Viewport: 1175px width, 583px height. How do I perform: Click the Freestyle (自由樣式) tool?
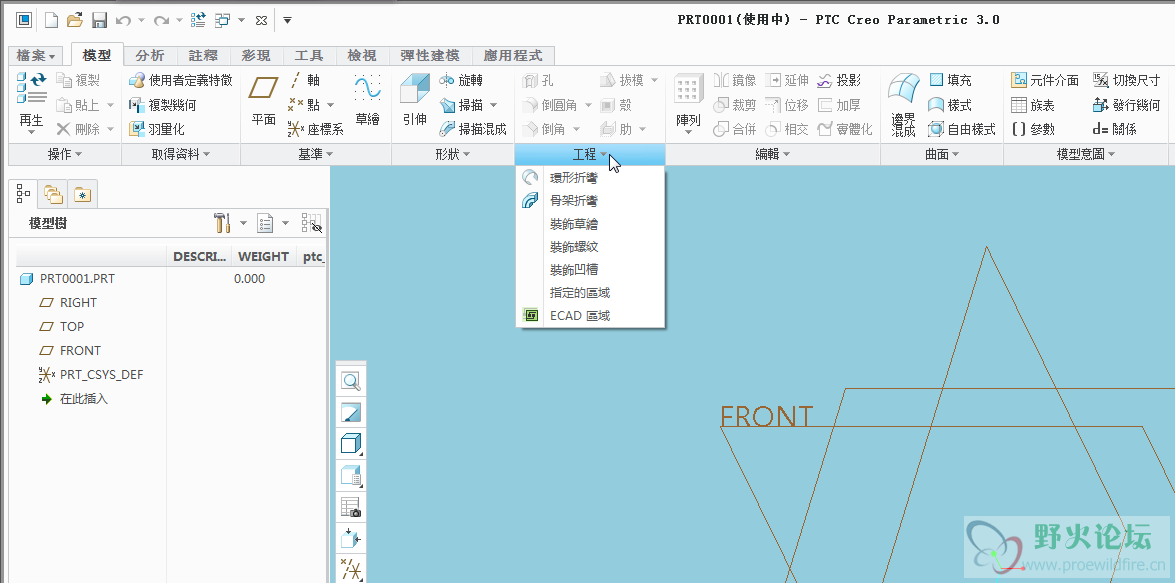pos(962,130)
